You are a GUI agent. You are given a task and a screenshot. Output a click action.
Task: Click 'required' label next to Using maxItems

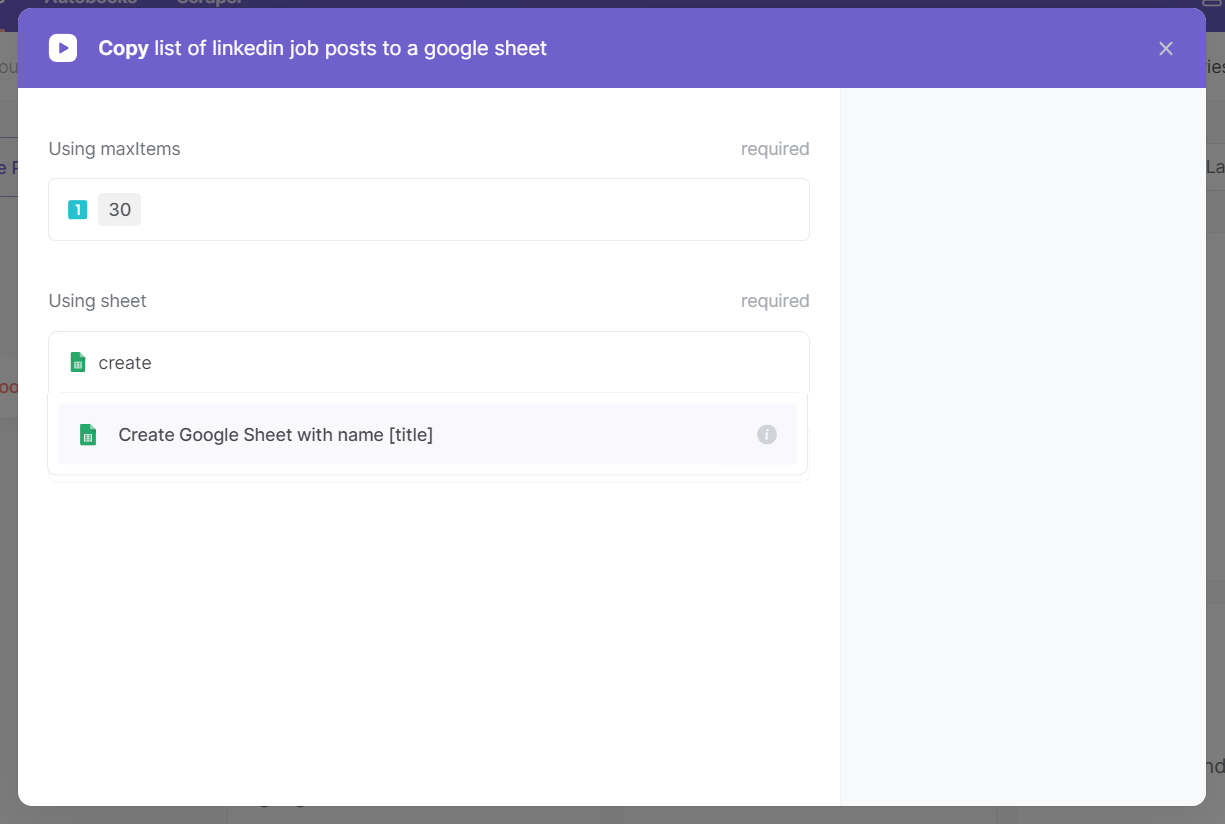(x=774, y=149)
